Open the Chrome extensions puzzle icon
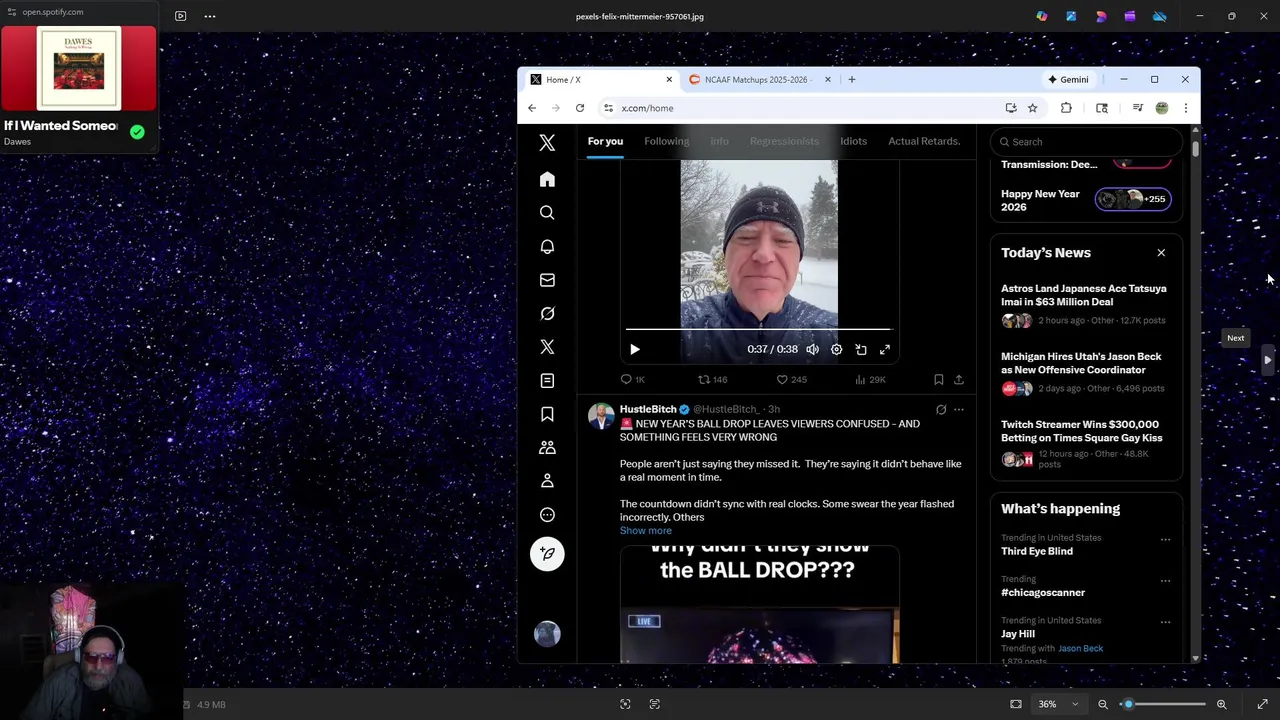Viewport: 1280px width, 720px height. (x=1066, y=108)
